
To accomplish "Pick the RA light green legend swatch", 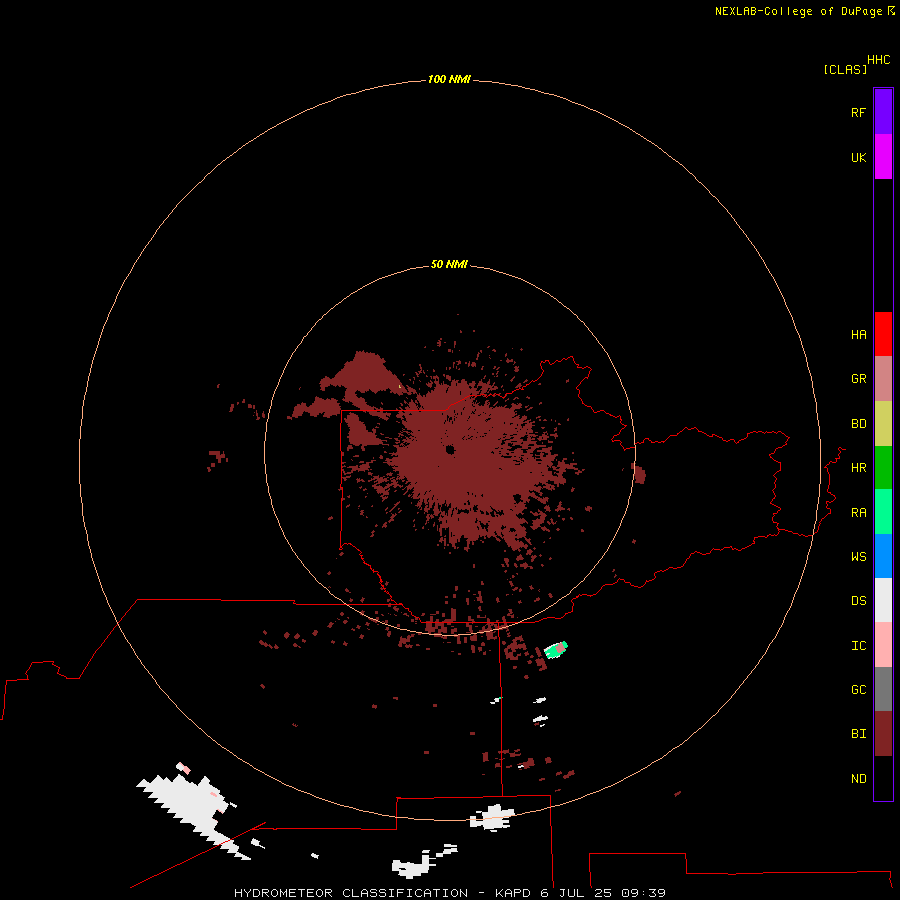I will click(x=883, y=512).
